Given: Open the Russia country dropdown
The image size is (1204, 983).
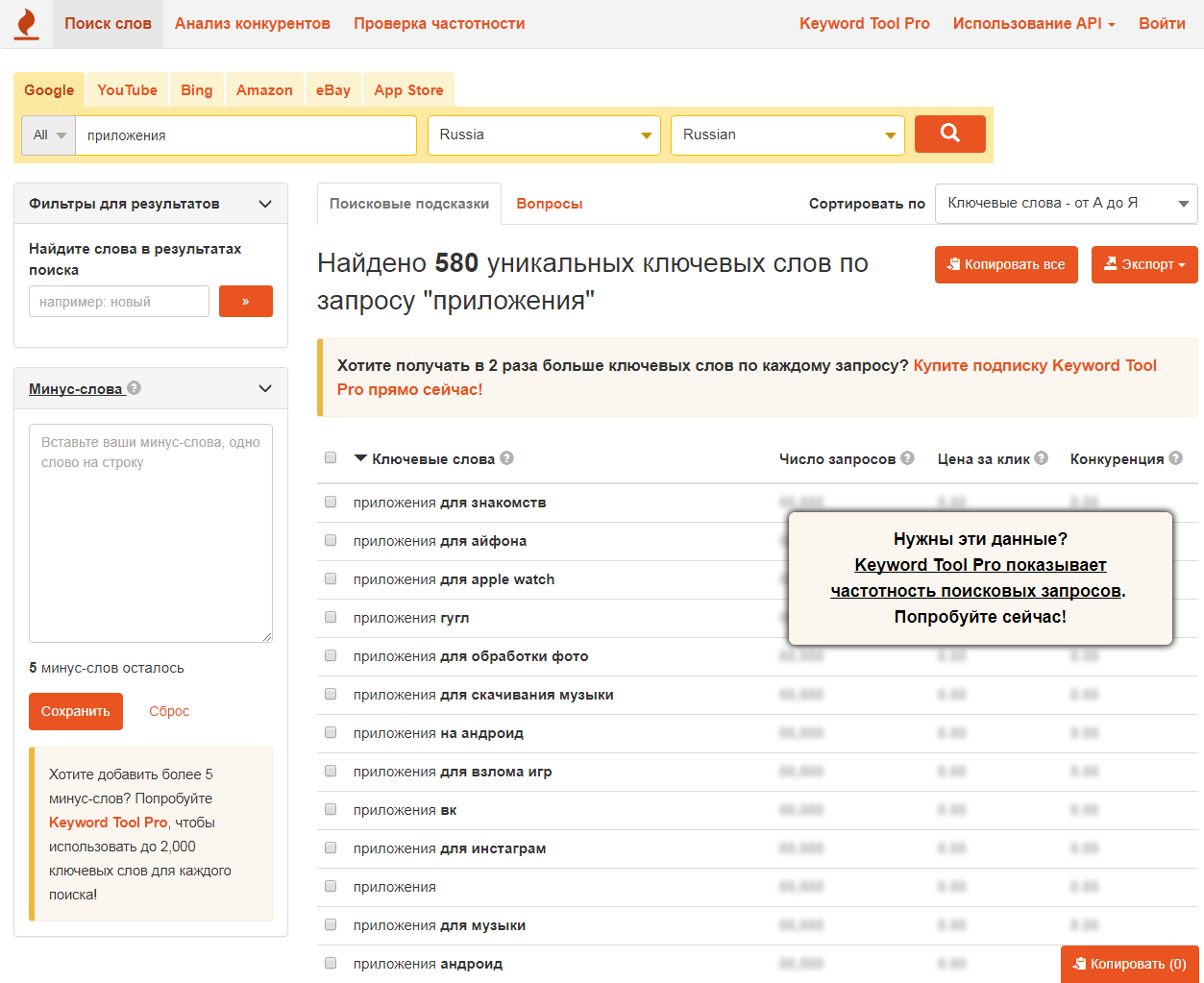Looking at the screenshot, I should click(x=543, y=135).
